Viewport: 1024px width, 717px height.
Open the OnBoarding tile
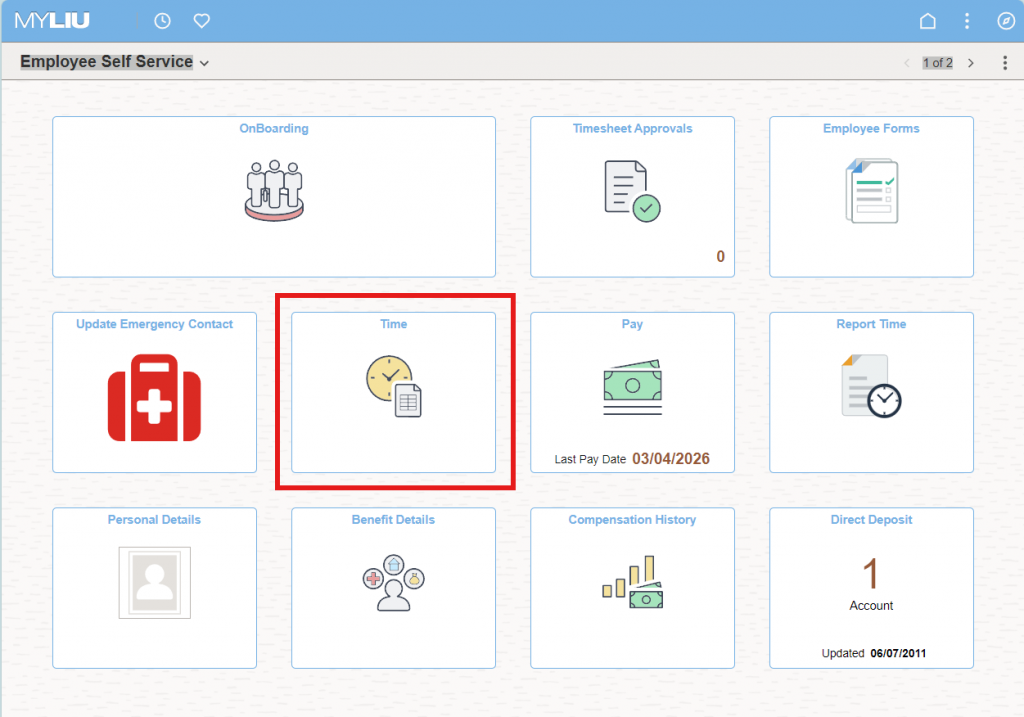pos(273,196)
